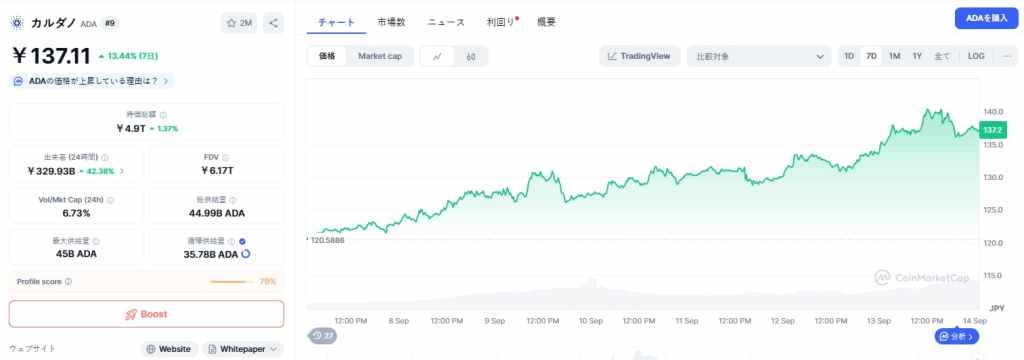Open the Website link
Viewport: 1024px width, 360px height.
pyautogui.click(x=169, y=350)
